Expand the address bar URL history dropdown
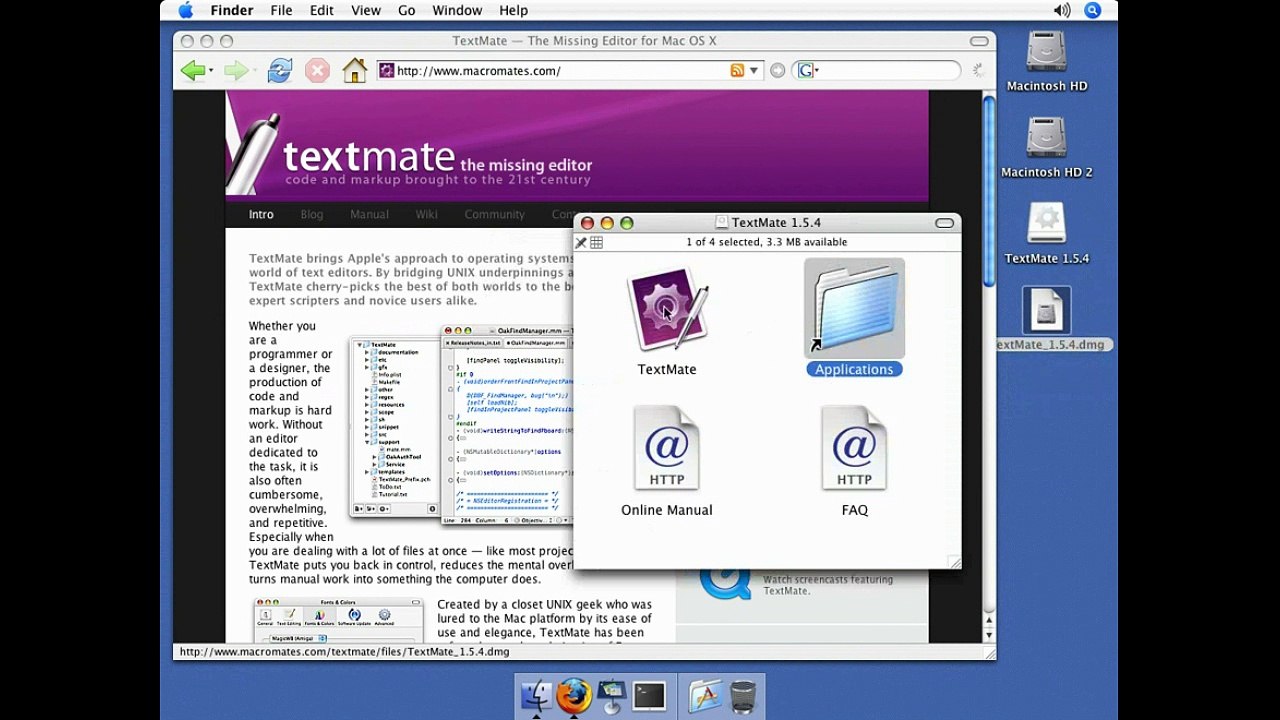The width and height of the screenshot is (1280, 720). coord(754,71)
